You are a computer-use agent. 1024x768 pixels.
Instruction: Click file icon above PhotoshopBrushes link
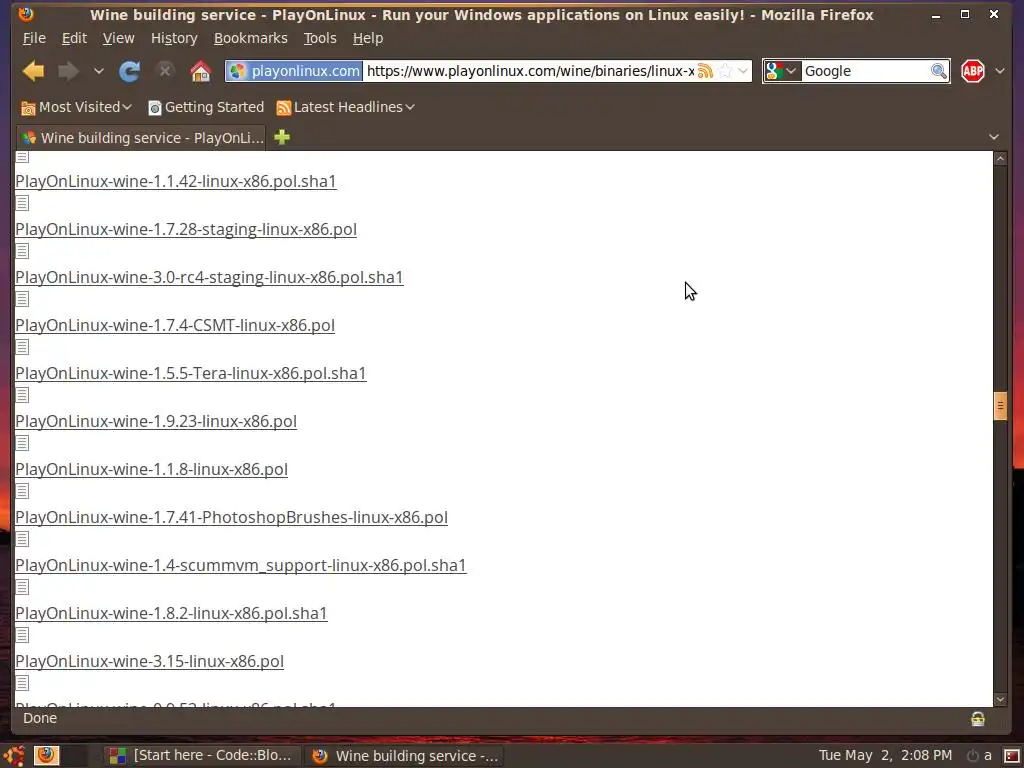tap(22, 491)
